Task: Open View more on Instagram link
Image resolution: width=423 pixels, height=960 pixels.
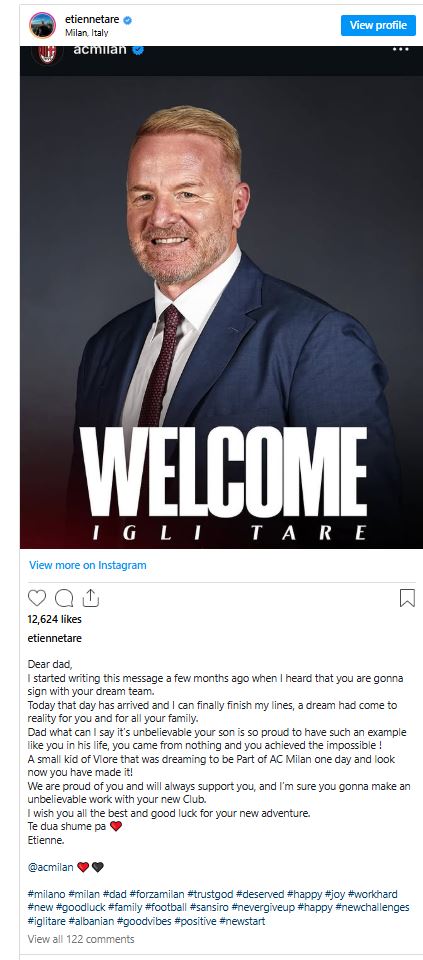Action: [88, 565]
